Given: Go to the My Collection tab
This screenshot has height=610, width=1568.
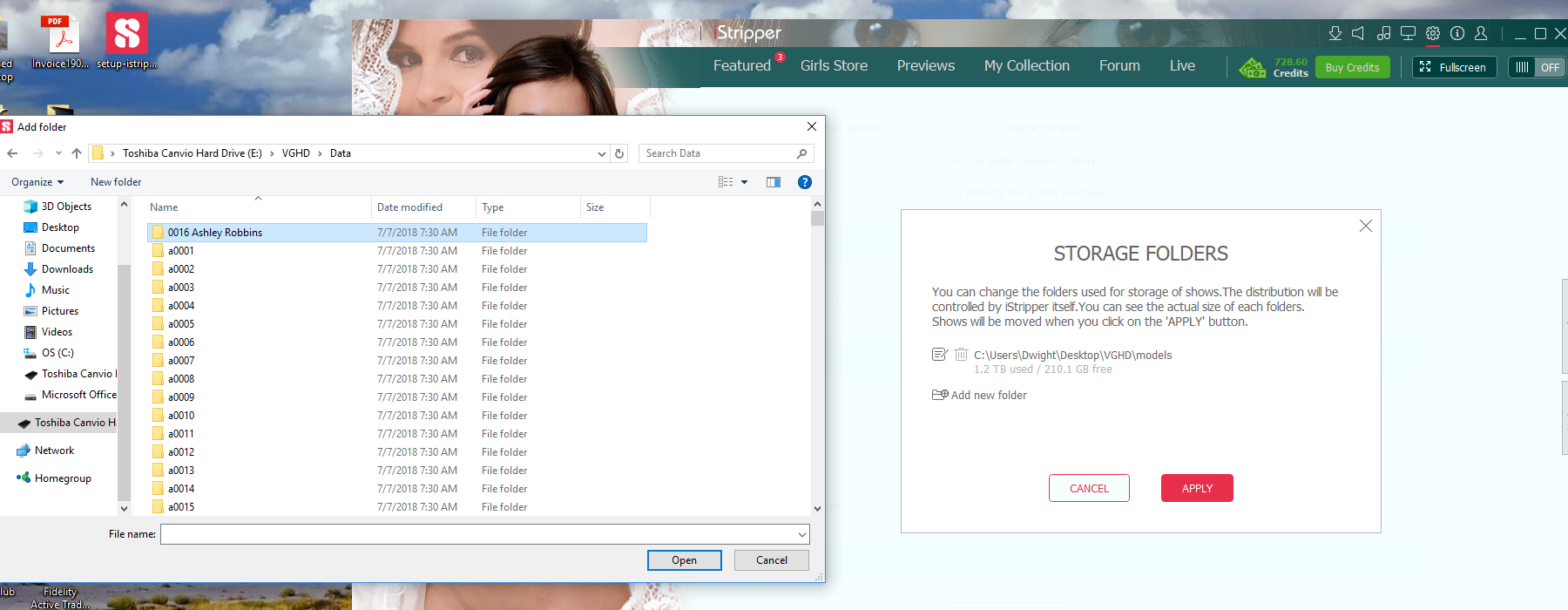Looking at the screenshot, I should pos(1026,65).
